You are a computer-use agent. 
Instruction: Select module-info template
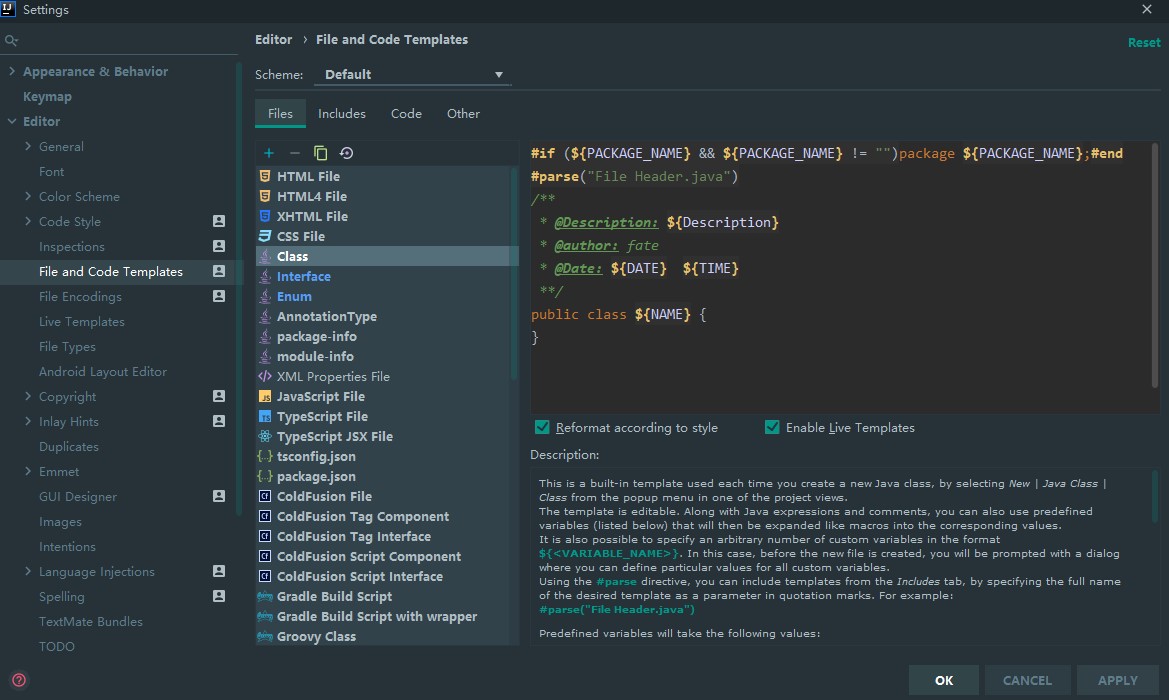(315, 356)
